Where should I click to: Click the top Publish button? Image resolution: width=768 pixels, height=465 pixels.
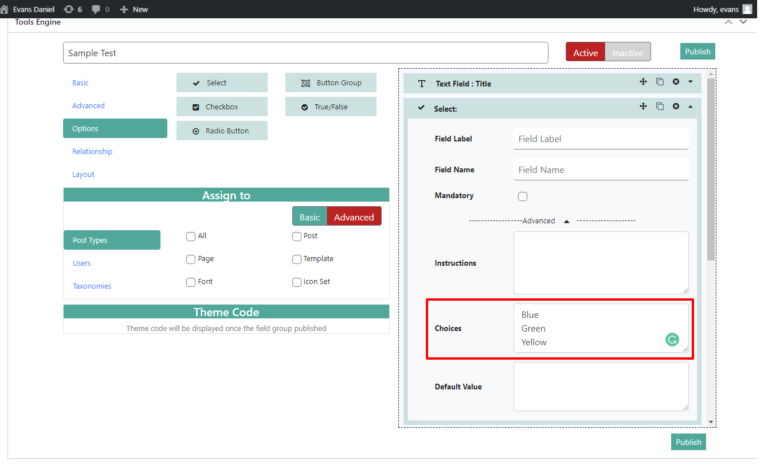click(697, 52)
